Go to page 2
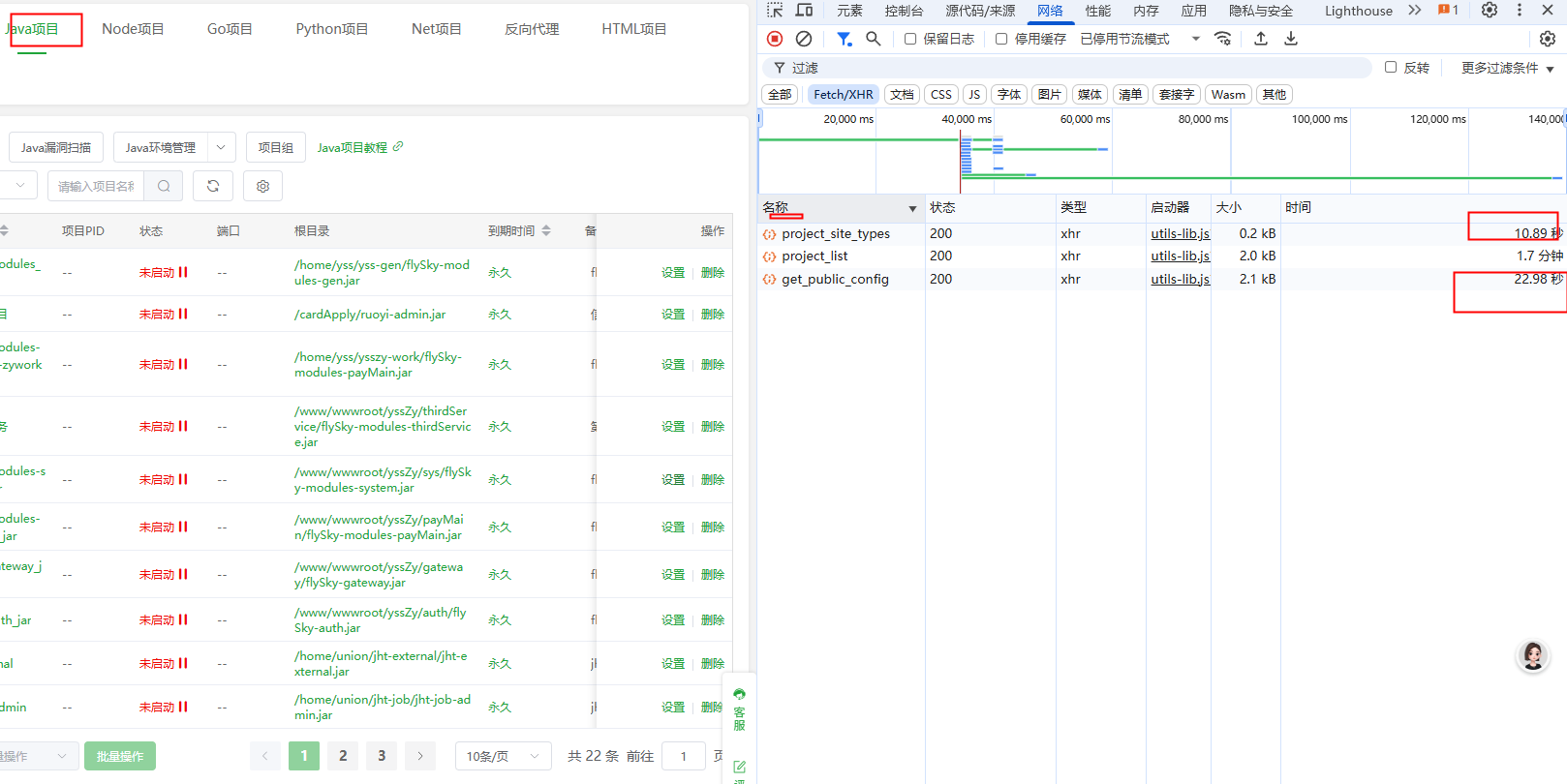The width and height of the screenshot is (1567, 784). click(343, 756)
